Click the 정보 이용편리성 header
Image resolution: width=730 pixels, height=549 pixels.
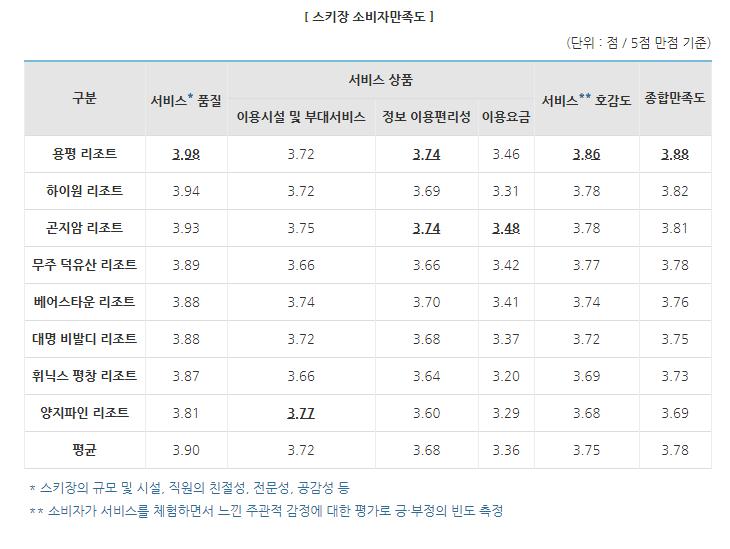426,117
